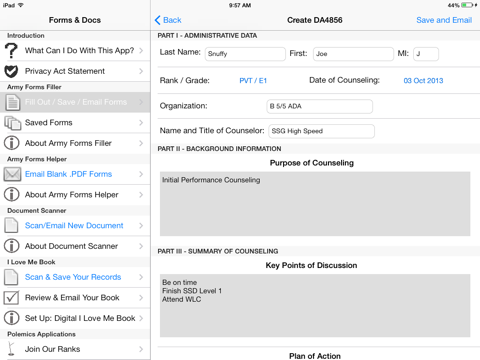Click the Counselor field with SSG High Speed
This screenshot has width=480, height=360.
pyautogui.click(x=321, y=131)
